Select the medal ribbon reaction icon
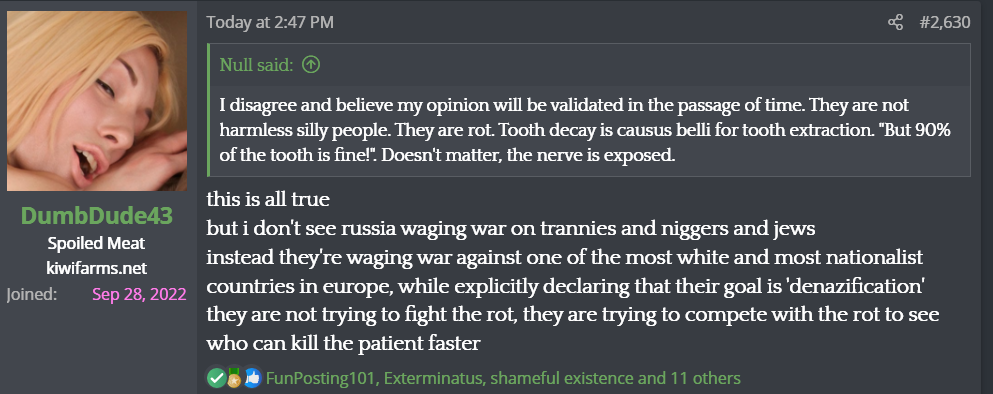The height and width of the screenshot is (394, 993). pos(234,378)
